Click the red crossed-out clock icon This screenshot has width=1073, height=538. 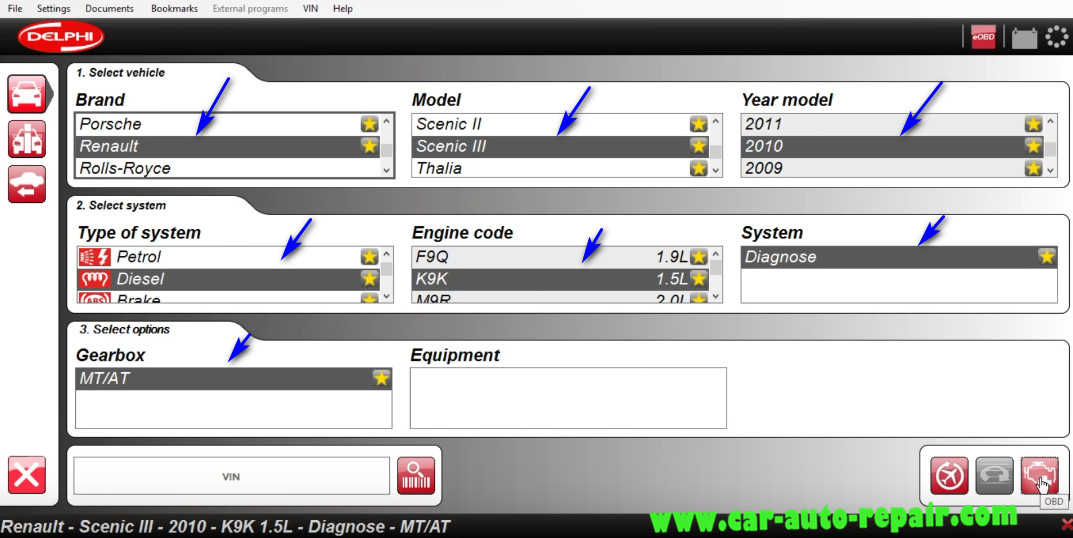point(949,476)
